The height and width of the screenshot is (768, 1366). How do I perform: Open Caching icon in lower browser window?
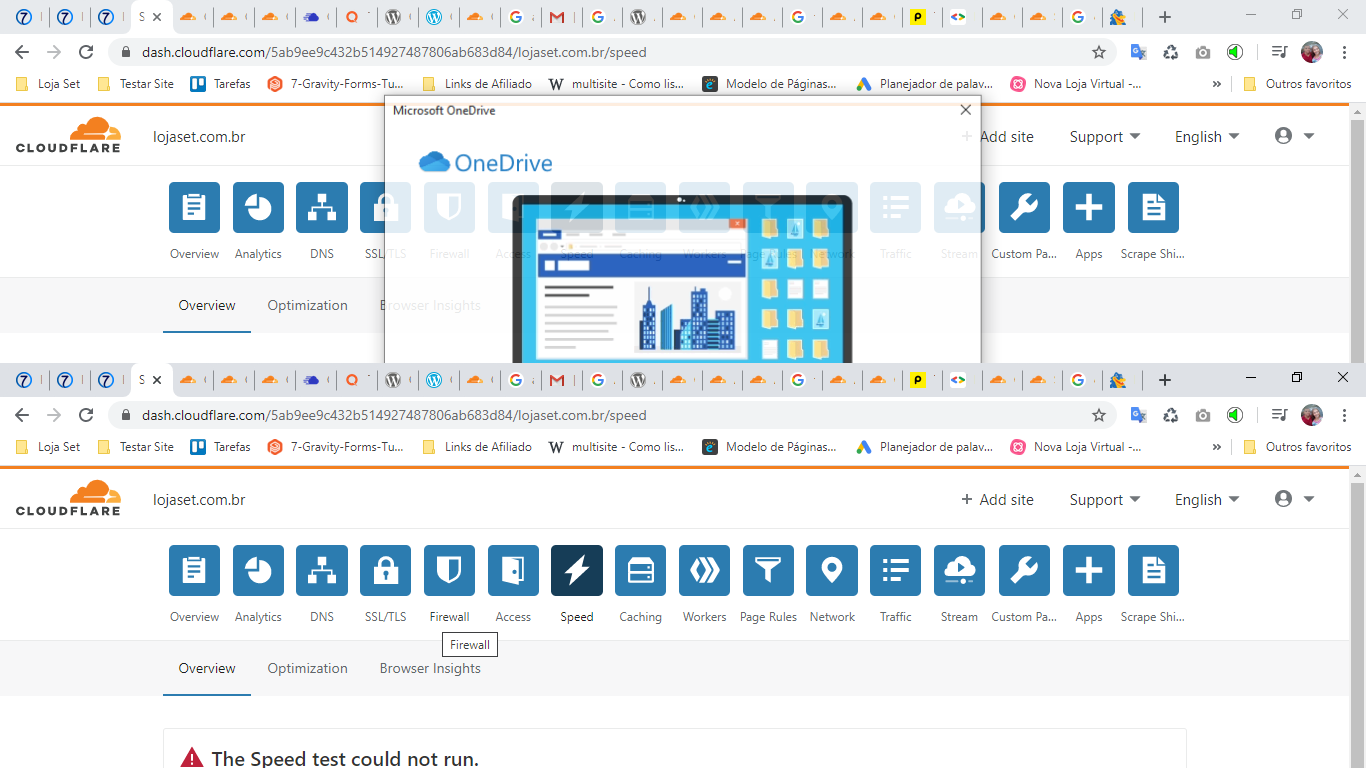coord(640,571)
